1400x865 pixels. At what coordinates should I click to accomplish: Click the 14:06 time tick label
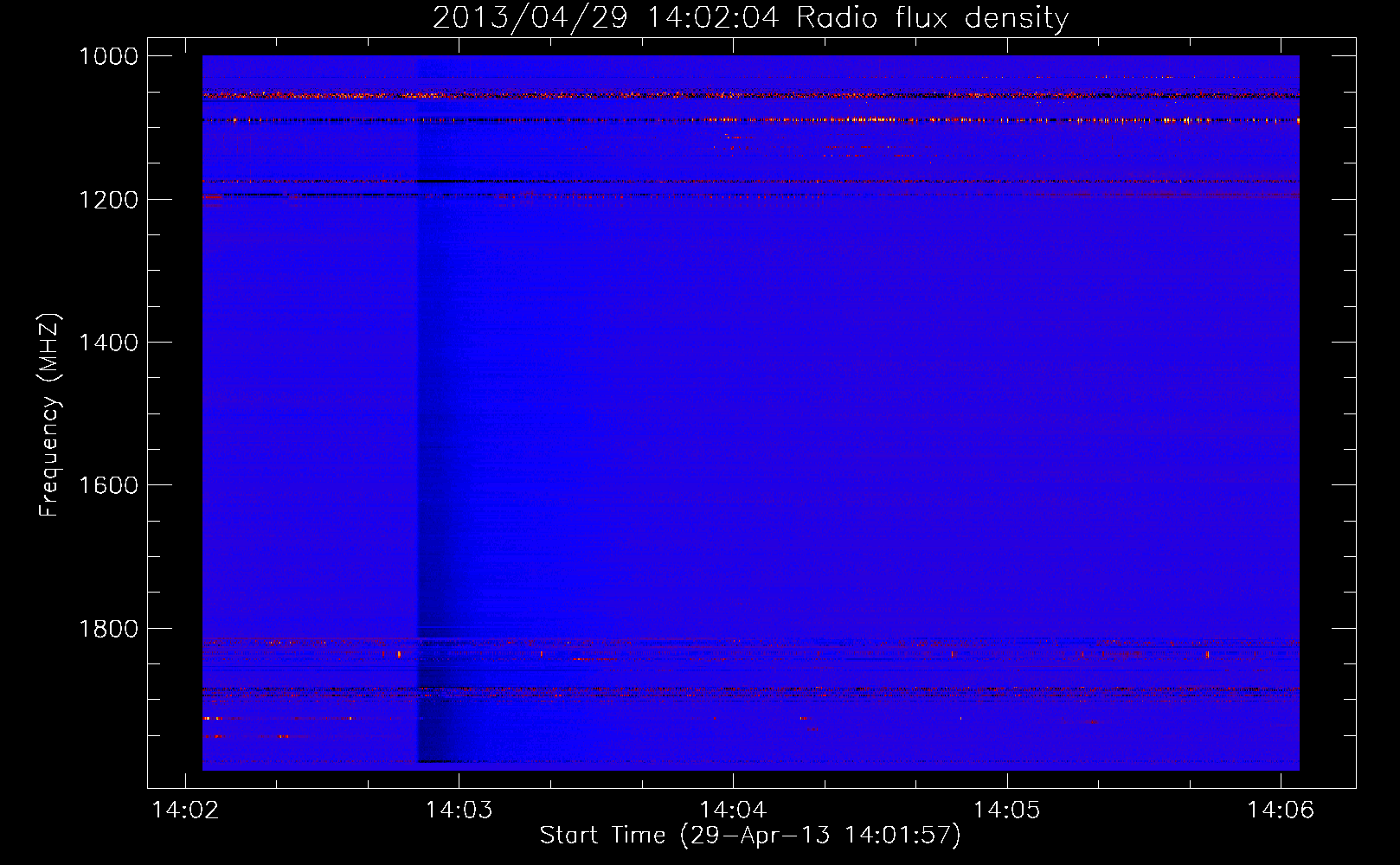tap(1280, 810)
